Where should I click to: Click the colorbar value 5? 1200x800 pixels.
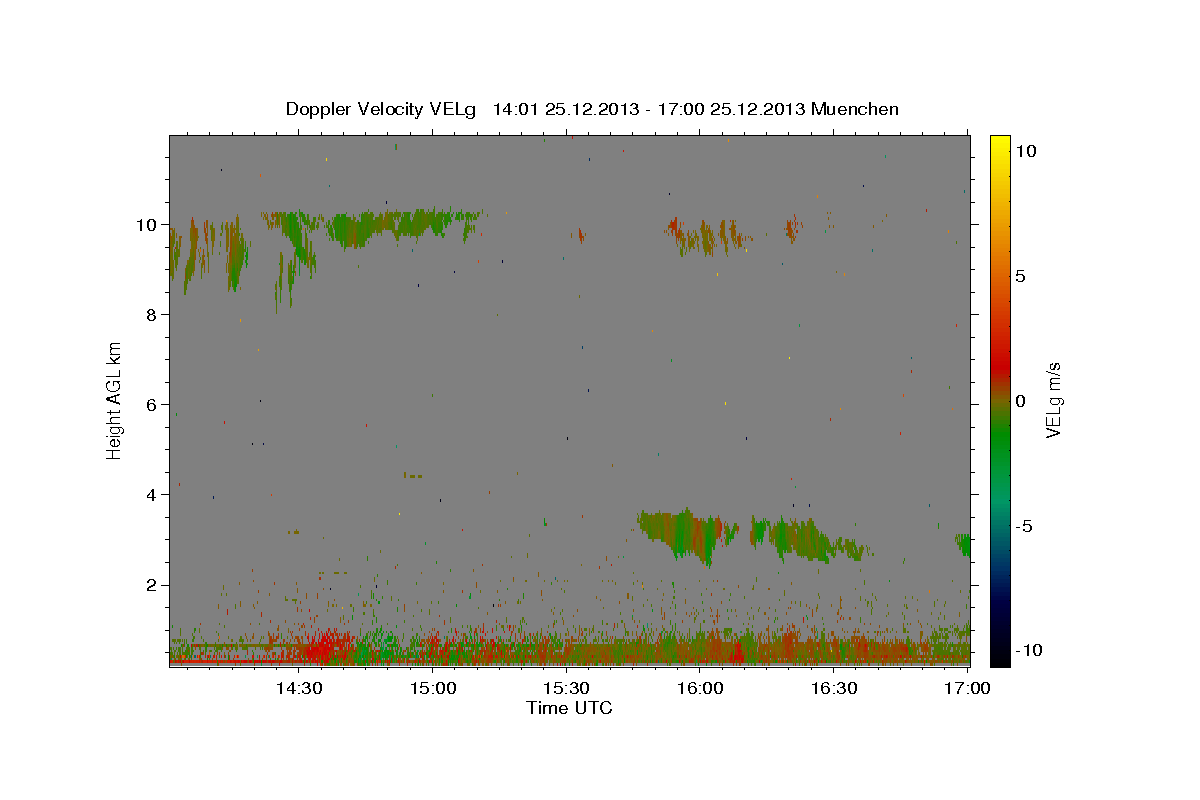1021,276
